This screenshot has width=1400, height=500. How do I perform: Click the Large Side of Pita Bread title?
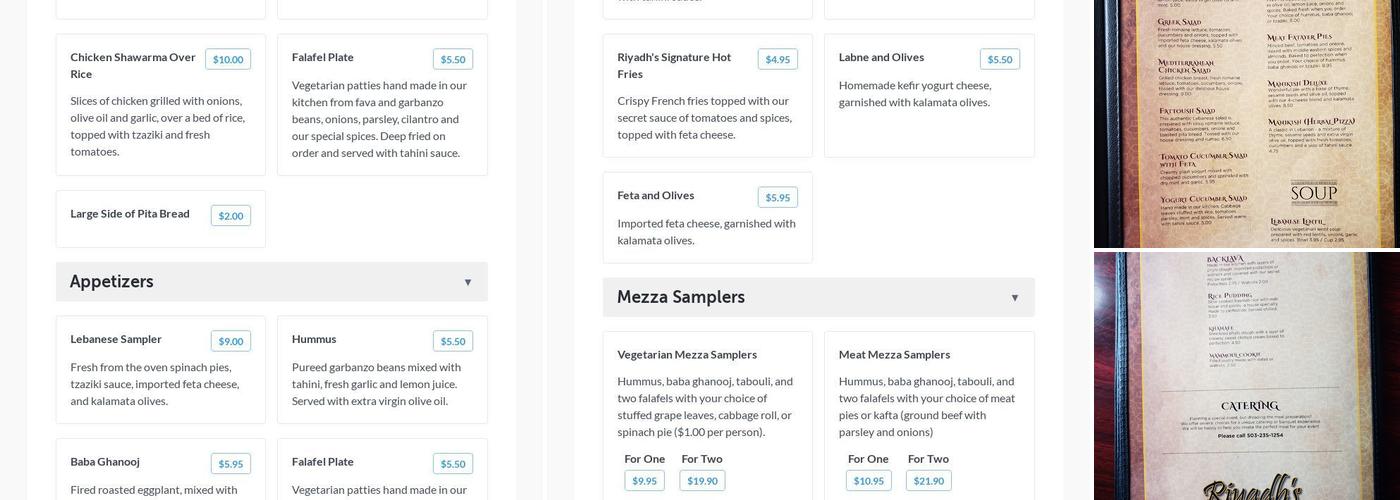click(x=129, y=213)
